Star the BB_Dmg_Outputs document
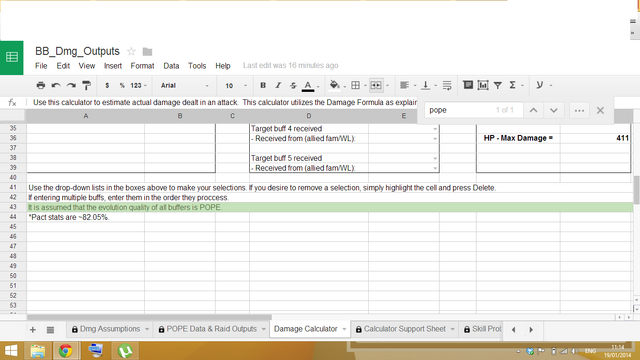 pos(131,51)
